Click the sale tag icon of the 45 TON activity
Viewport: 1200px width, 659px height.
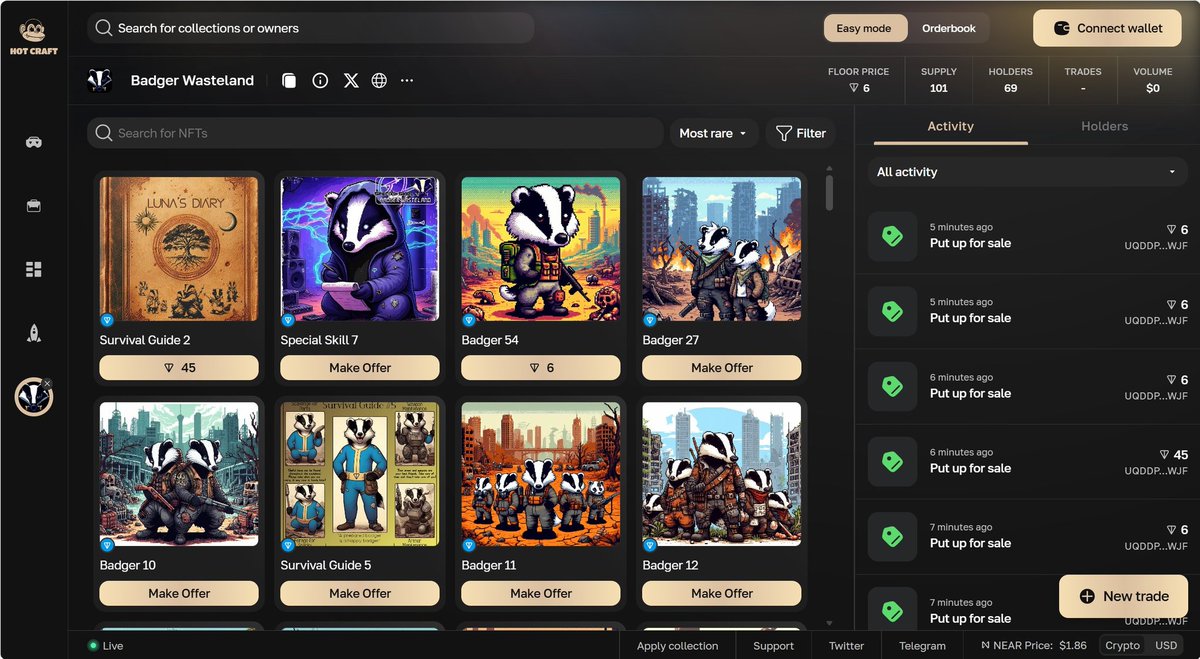(x=892, y=462)
